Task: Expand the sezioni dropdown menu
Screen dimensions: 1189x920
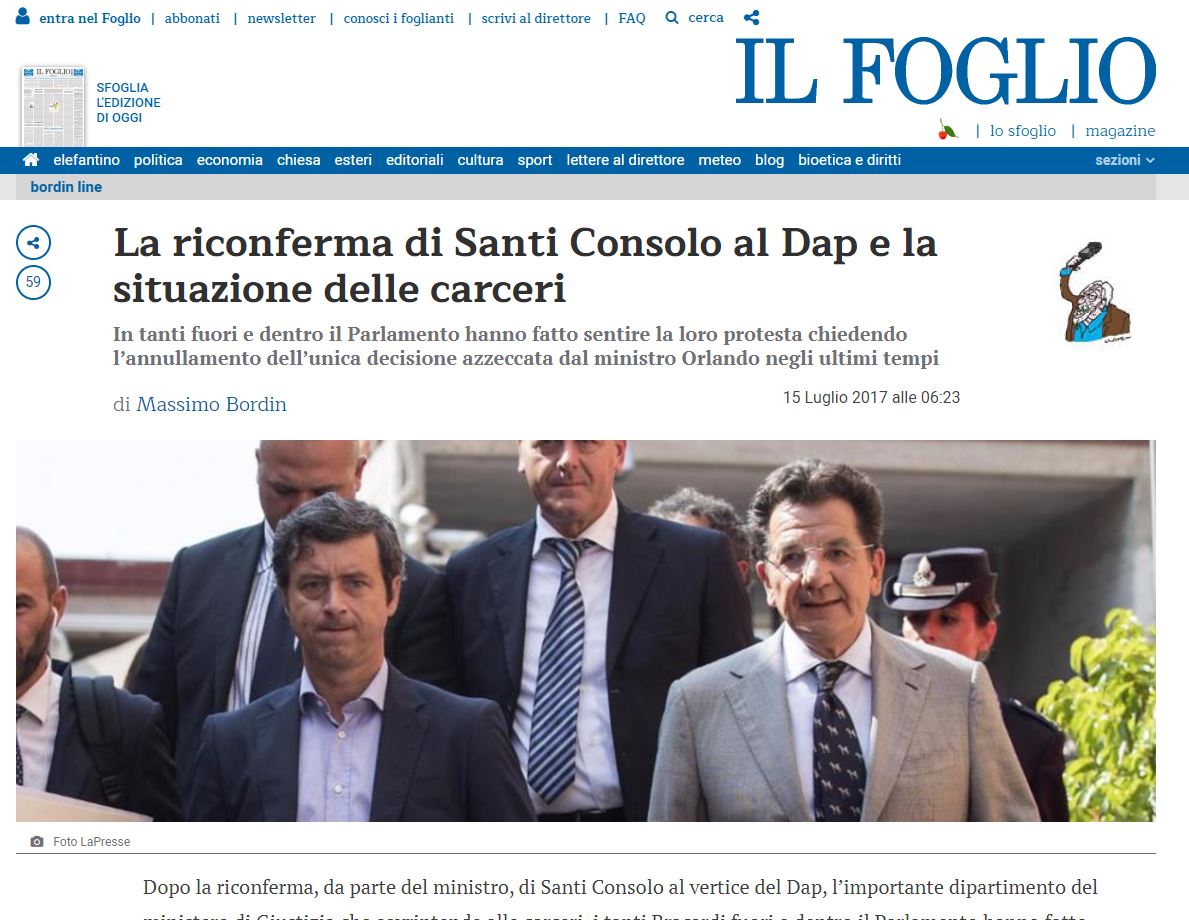Action: click(x=1125, y=160)
